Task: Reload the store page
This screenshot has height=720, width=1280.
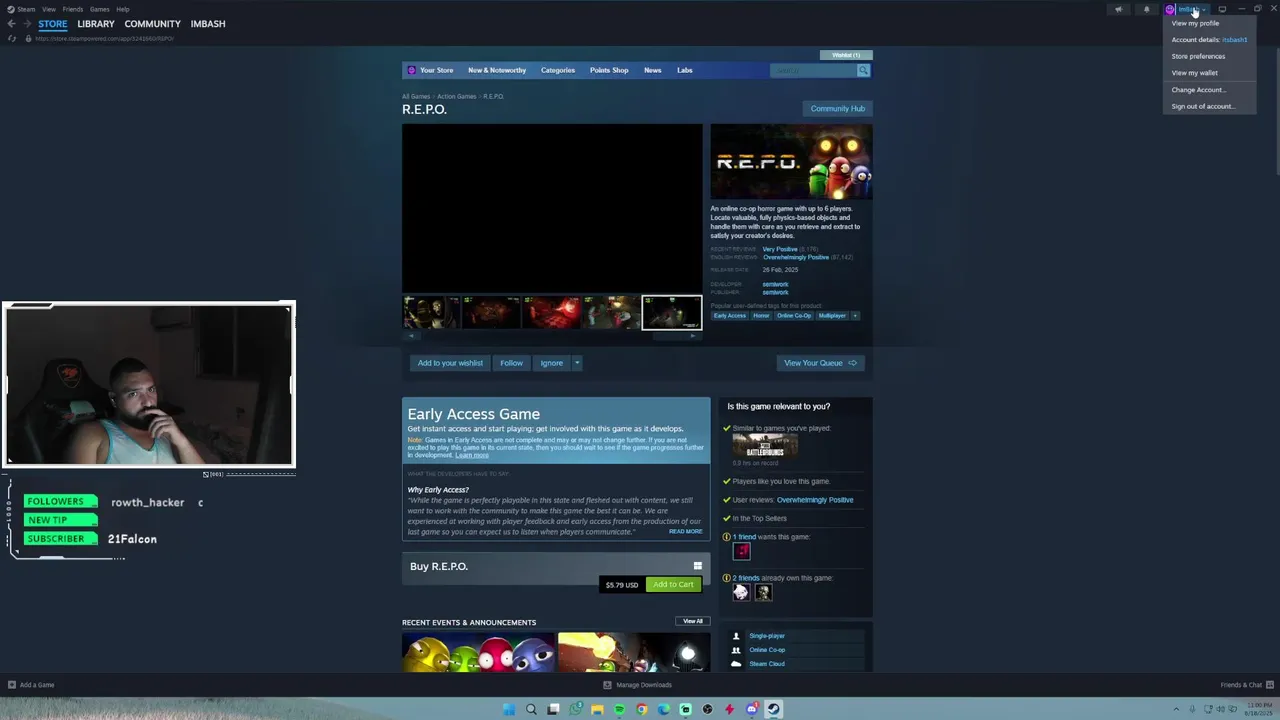Action: click(x=12, y=38)
